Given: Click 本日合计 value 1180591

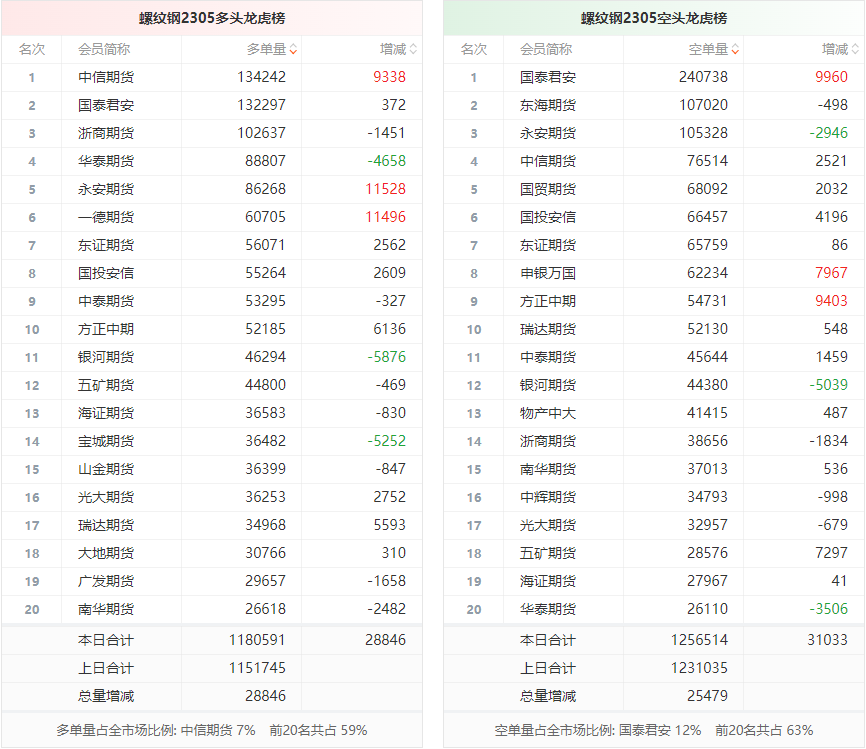Looking at the screenshot, I should (x=261, y=640).
